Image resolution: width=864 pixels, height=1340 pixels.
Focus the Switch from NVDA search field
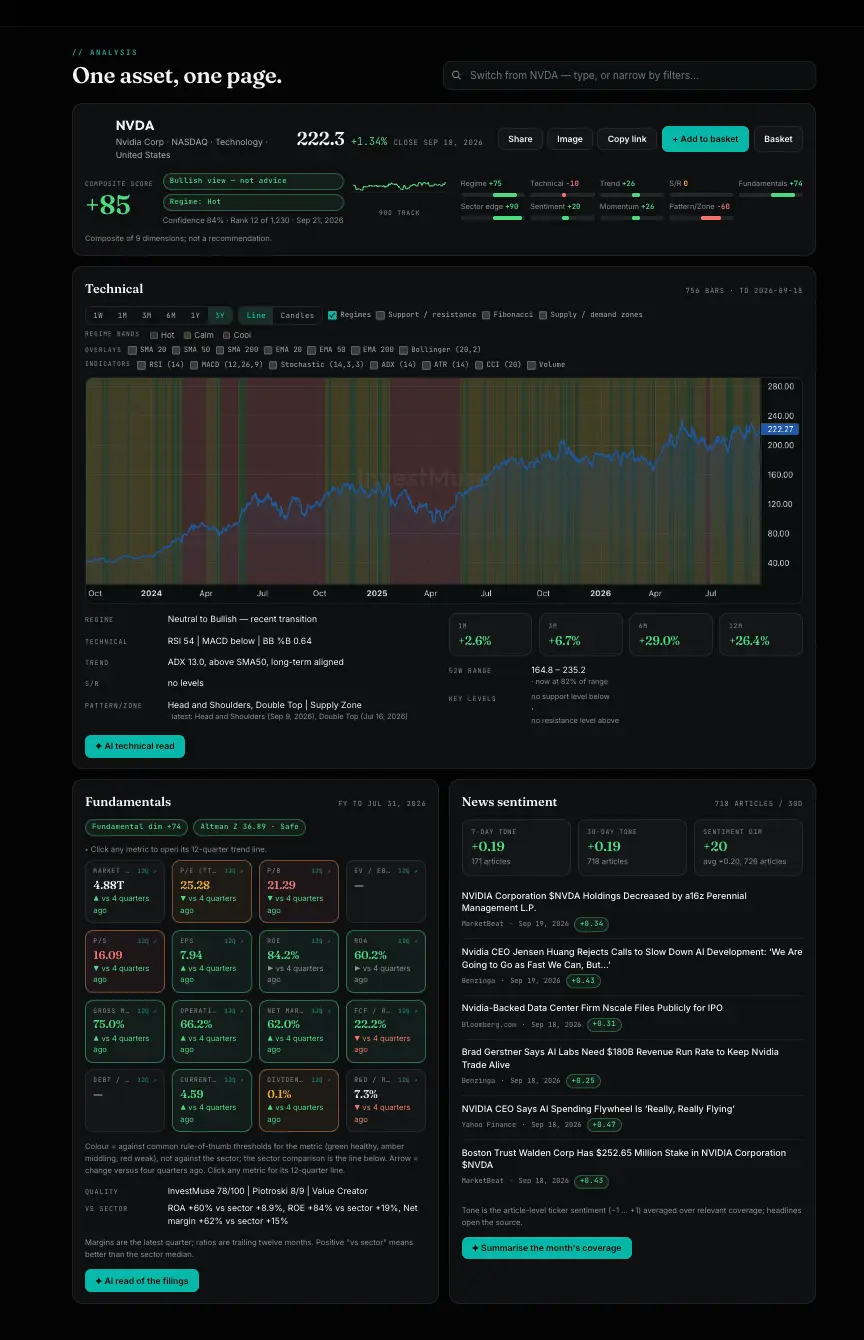629,75
